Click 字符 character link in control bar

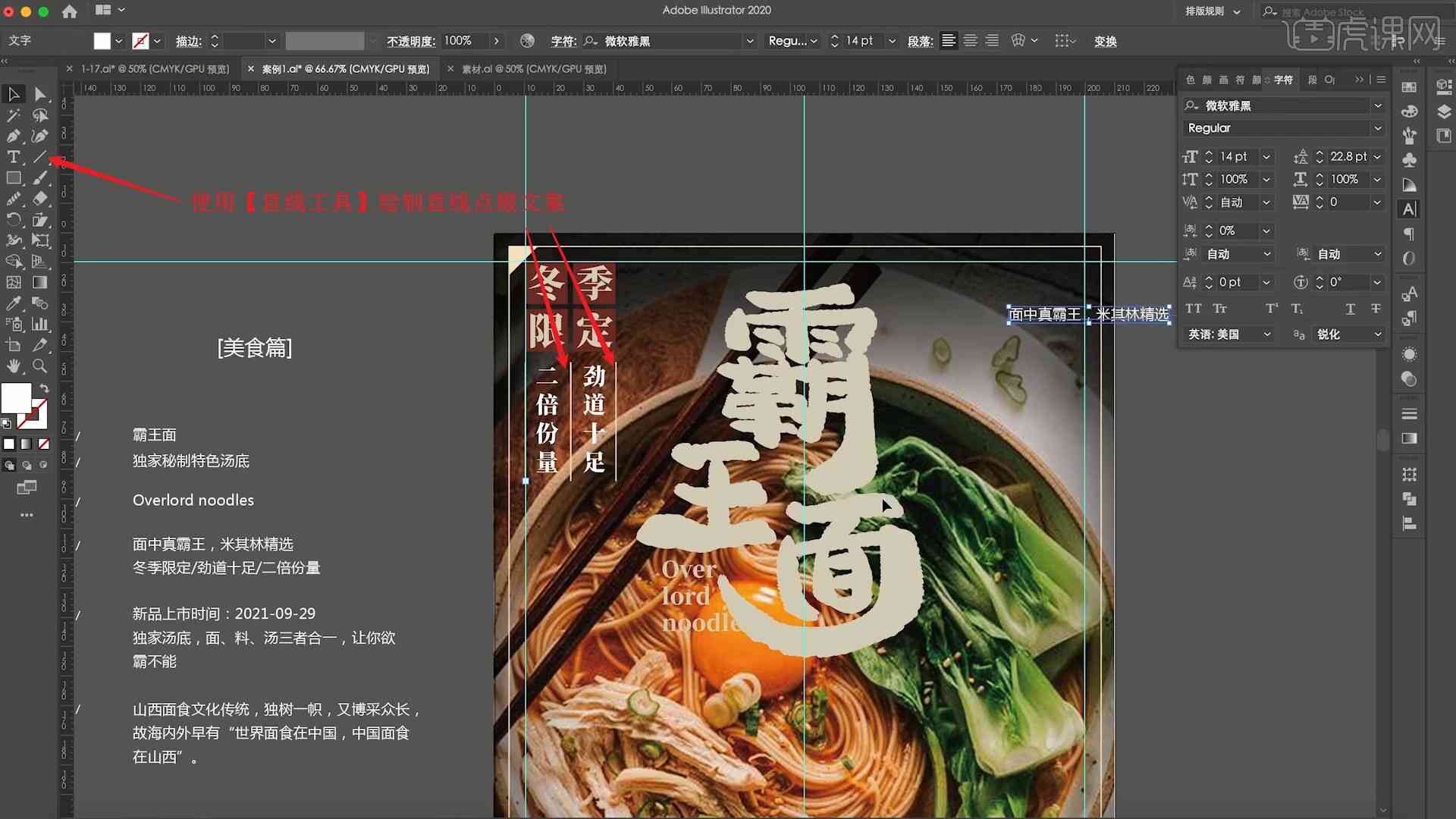(x=563, y=41)
